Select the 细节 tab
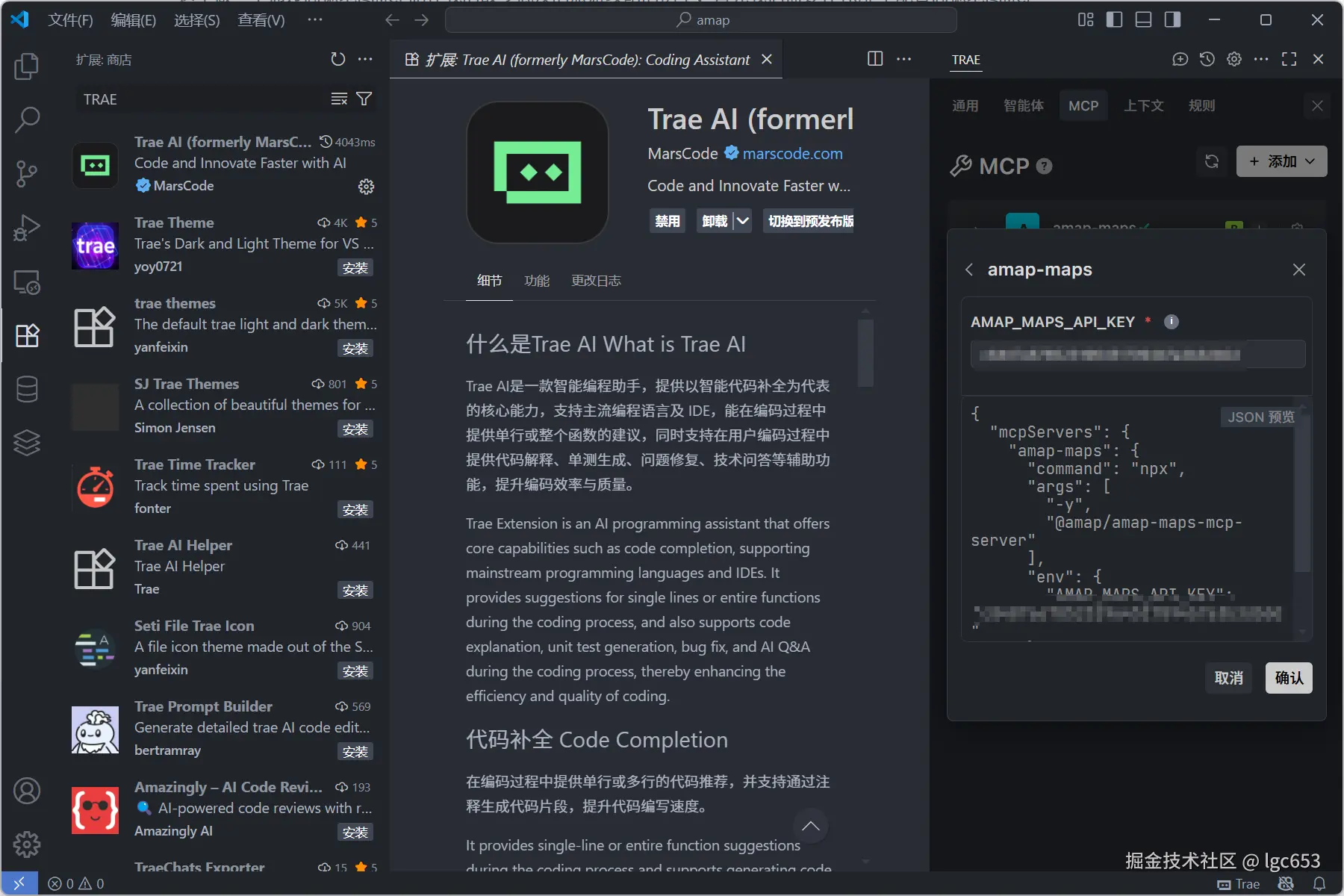Screen dimensions: 1344x896 coord(489,281)
